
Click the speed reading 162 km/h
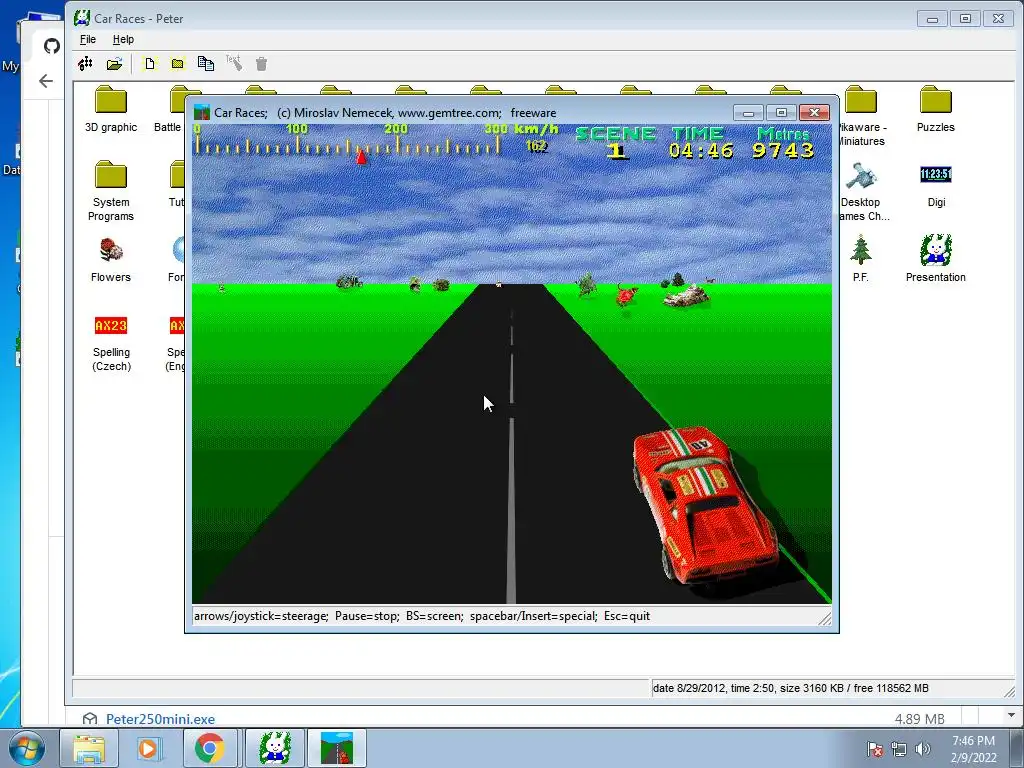pos(536,146)
